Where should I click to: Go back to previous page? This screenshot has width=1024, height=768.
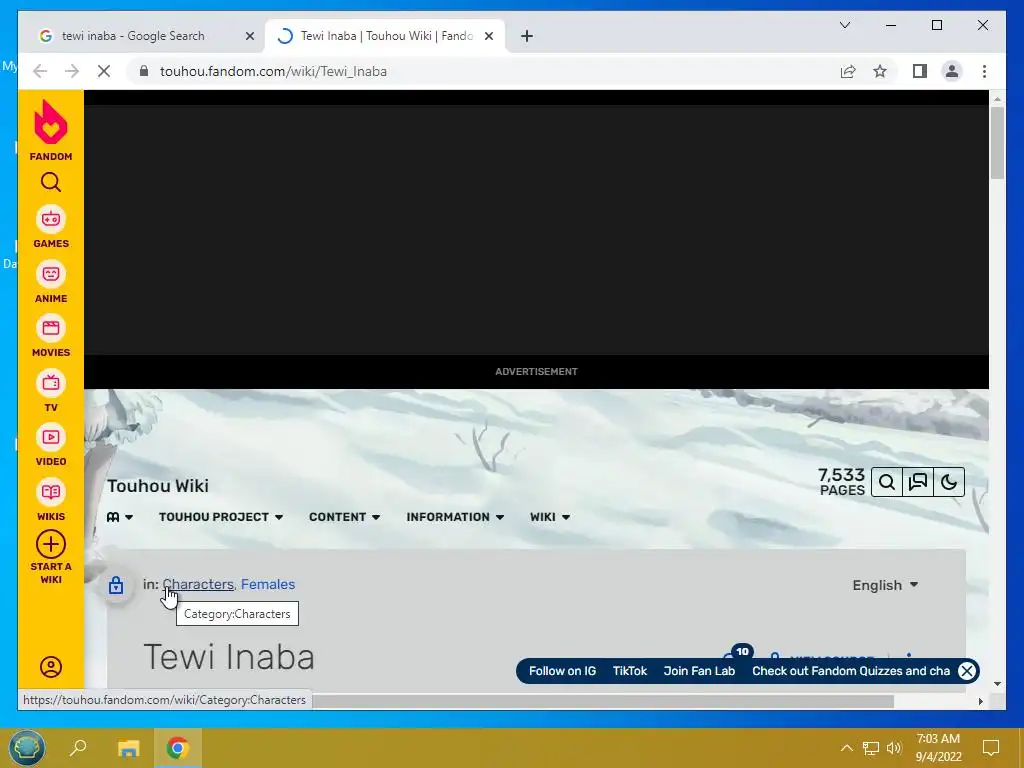pos(40,71)
